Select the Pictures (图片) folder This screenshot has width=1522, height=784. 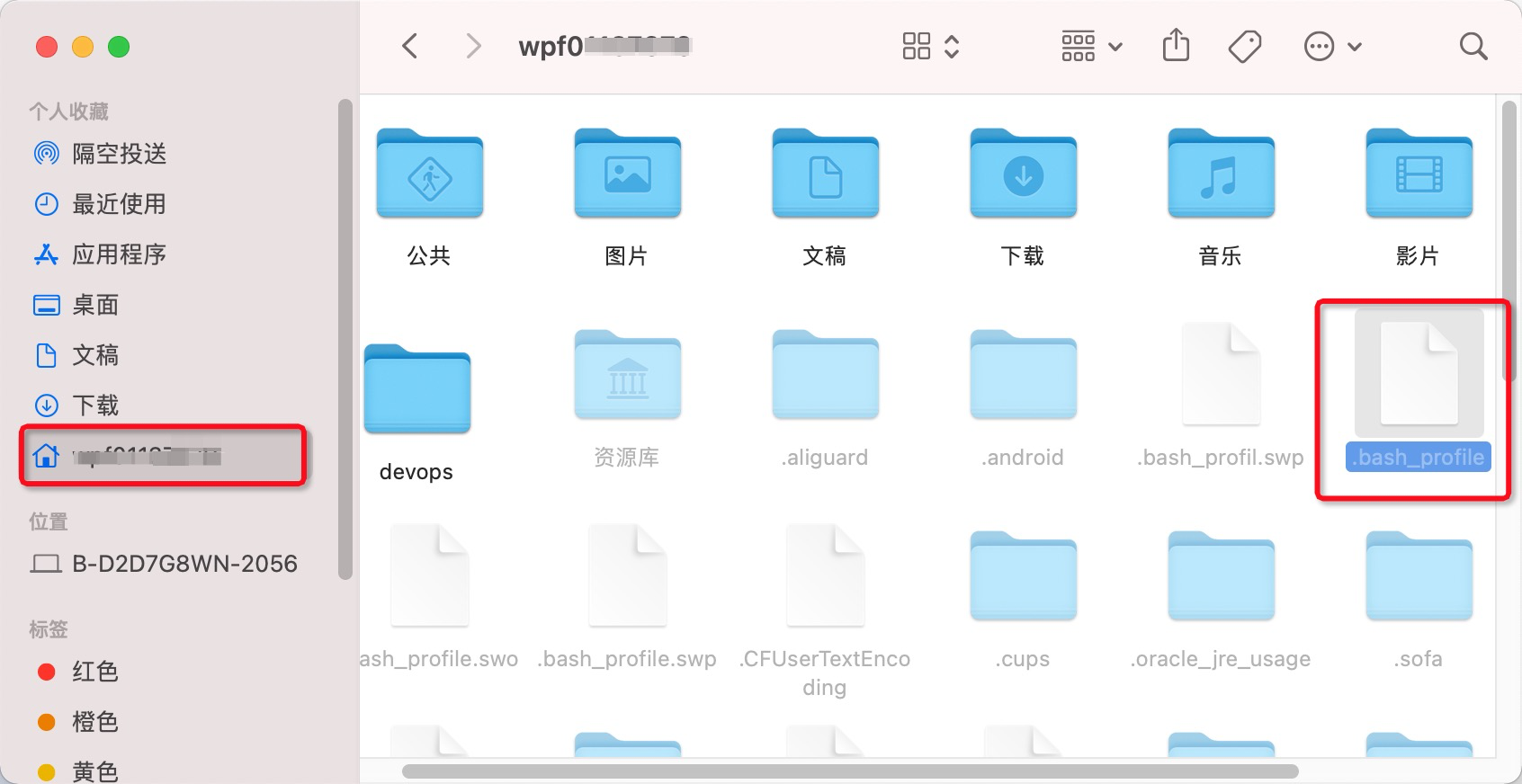point(627,174)
